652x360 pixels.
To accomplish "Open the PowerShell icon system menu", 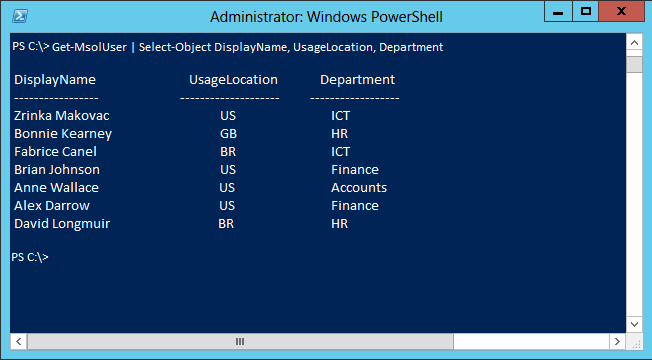I will 20,16.
